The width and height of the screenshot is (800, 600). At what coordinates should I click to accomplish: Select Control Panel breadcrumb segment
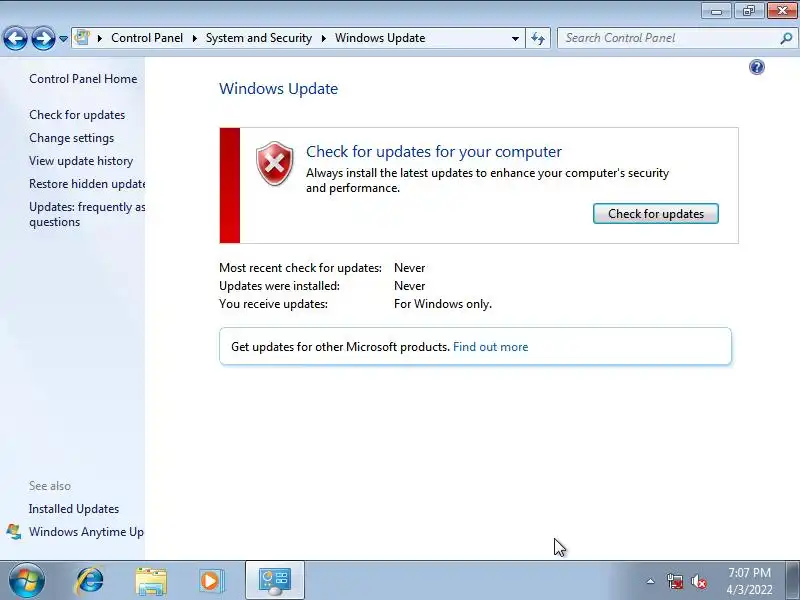click(147, 38)
